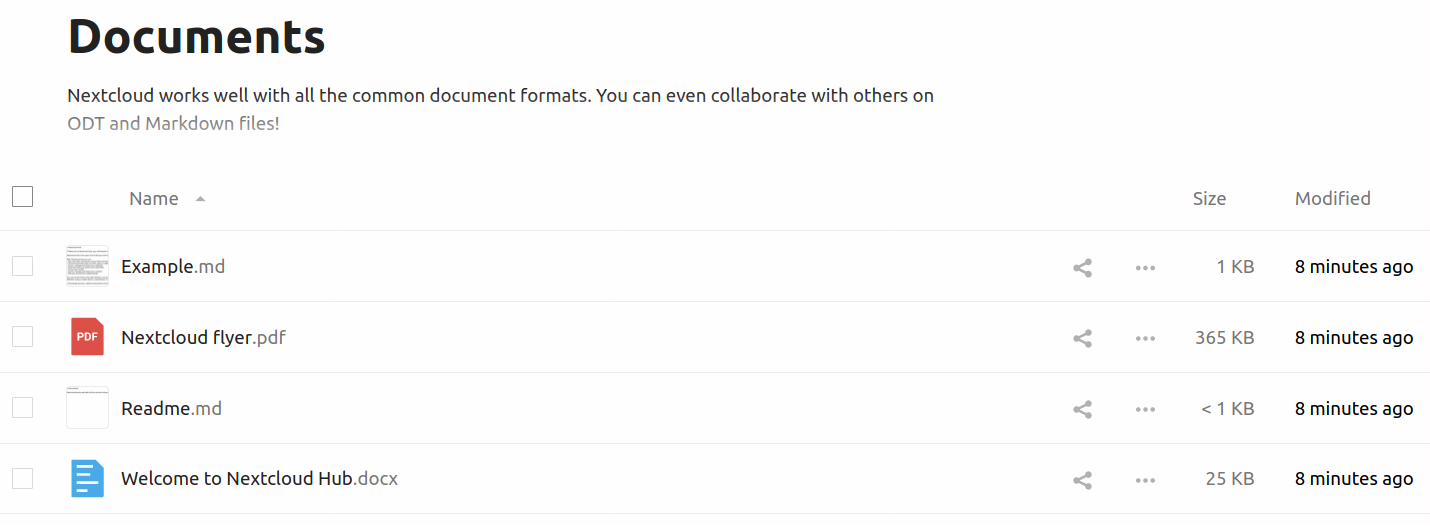Click the Readme.md preview thumbnail
This screenshot has width=1430, height=526.
click(x=87, y=408)
